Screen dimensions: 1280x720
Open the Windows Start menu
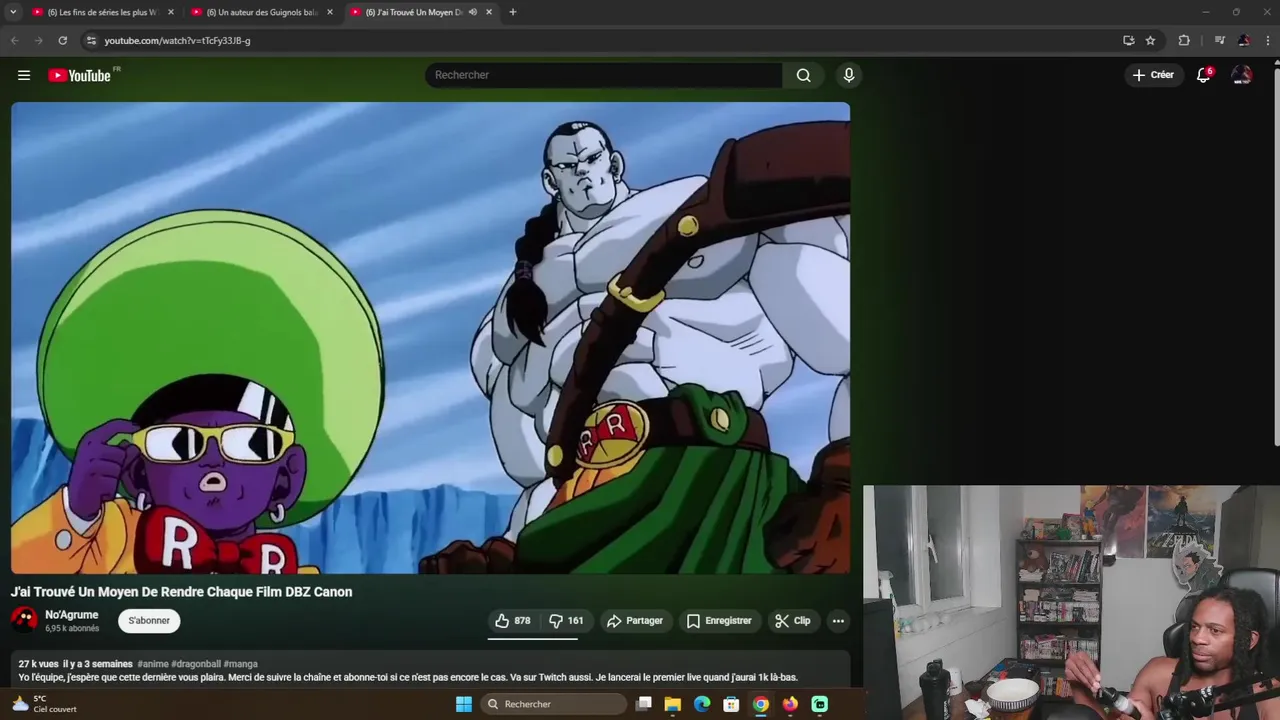point(464,704)
